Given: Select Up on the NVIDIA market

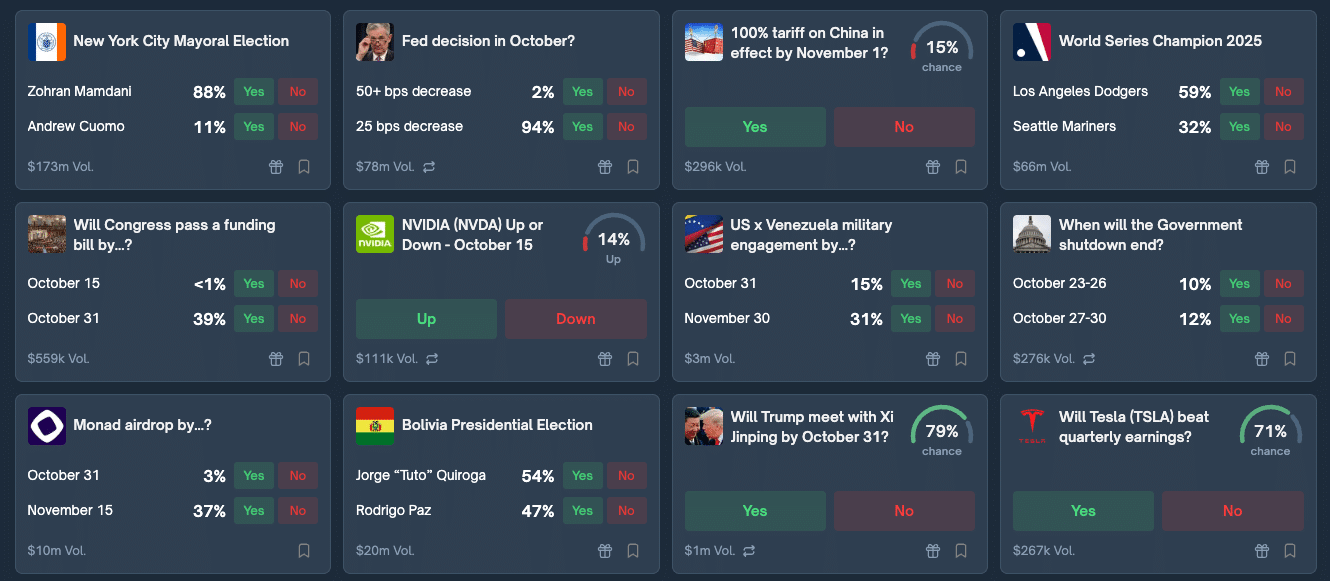Looking at the screenshot, I should tap(426, 319).
